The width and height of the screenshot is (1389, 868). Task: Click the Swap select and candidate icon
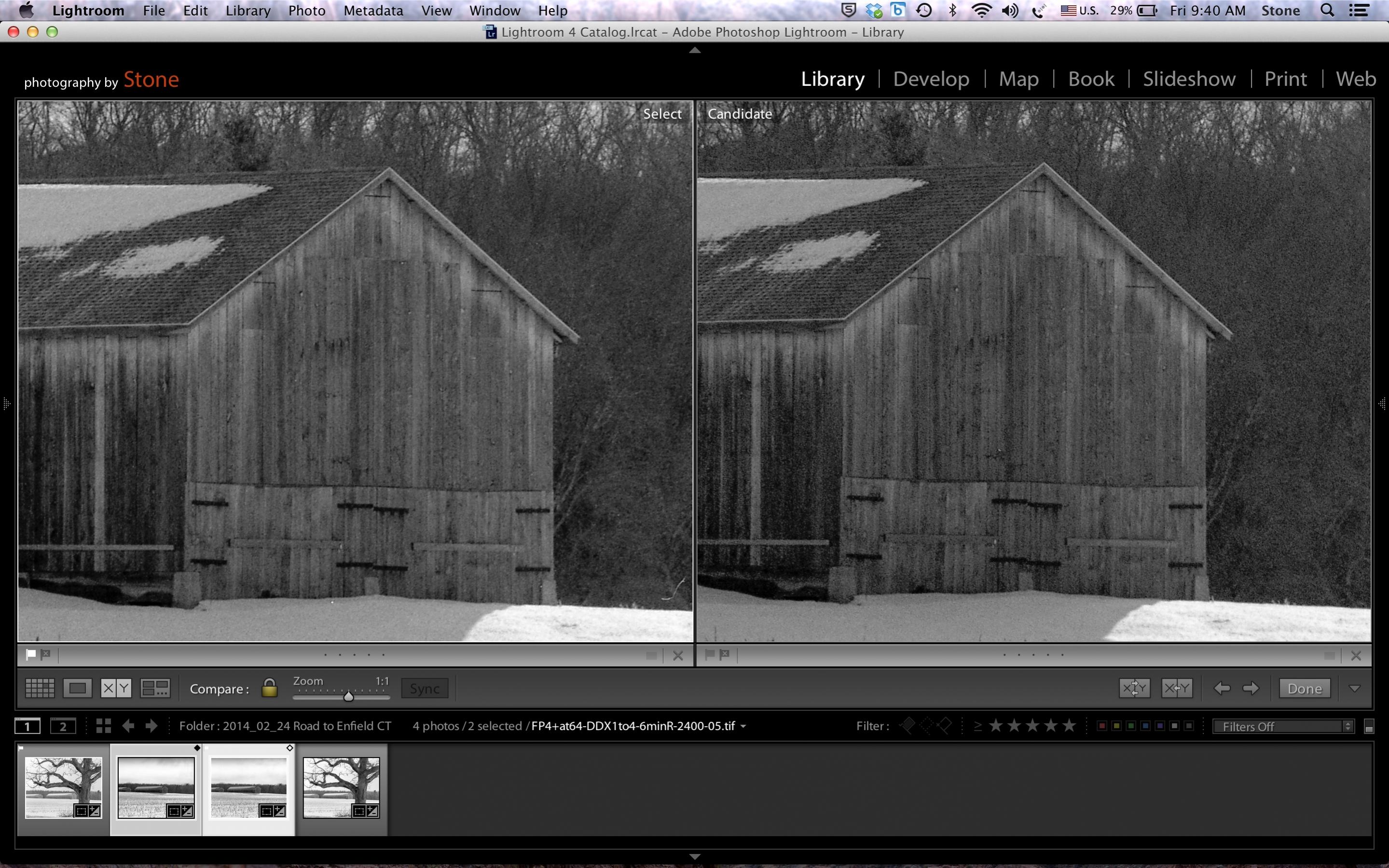(x=1134, y=688)
